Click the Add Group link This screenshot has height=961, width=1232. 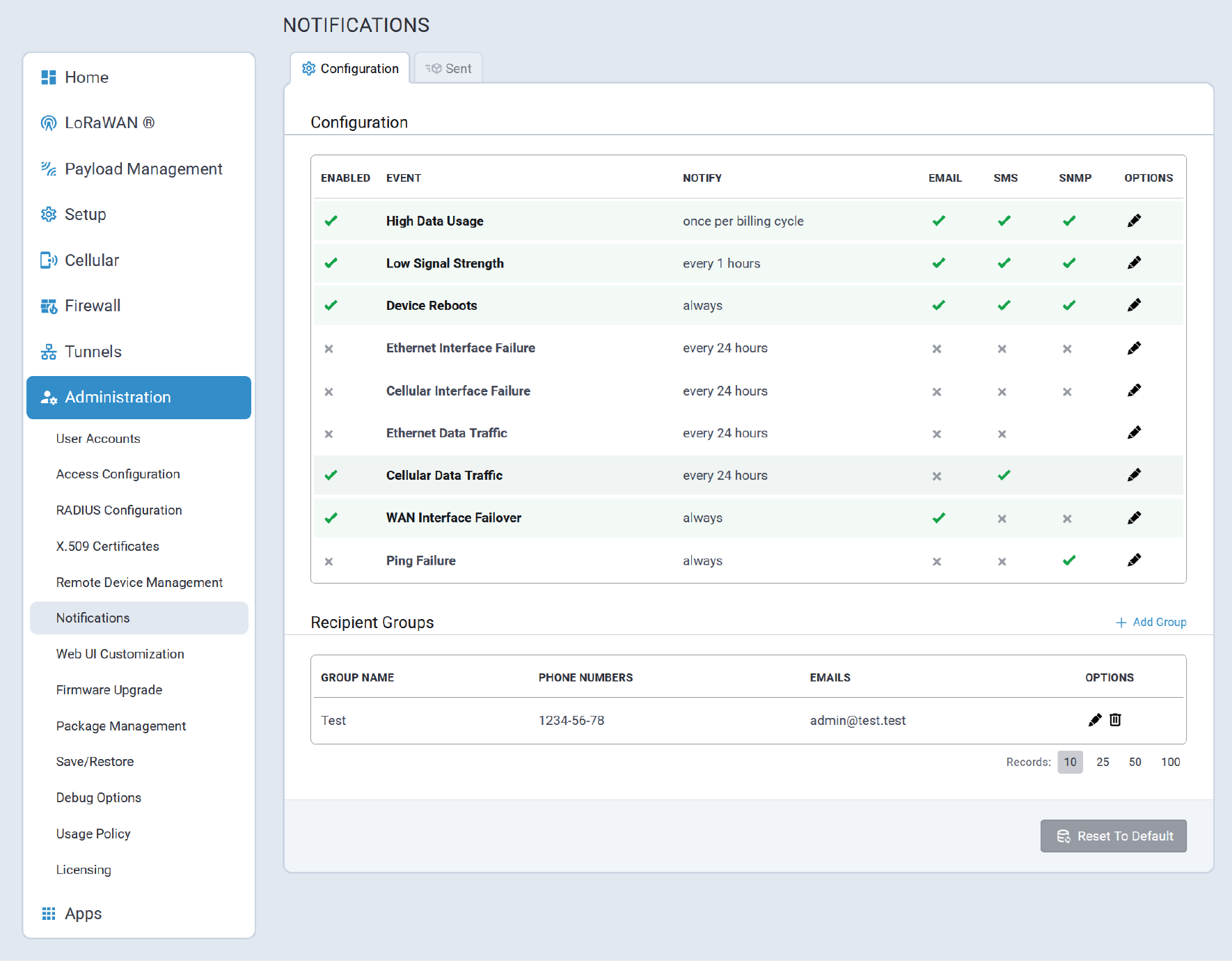(x=1151, y=622)
